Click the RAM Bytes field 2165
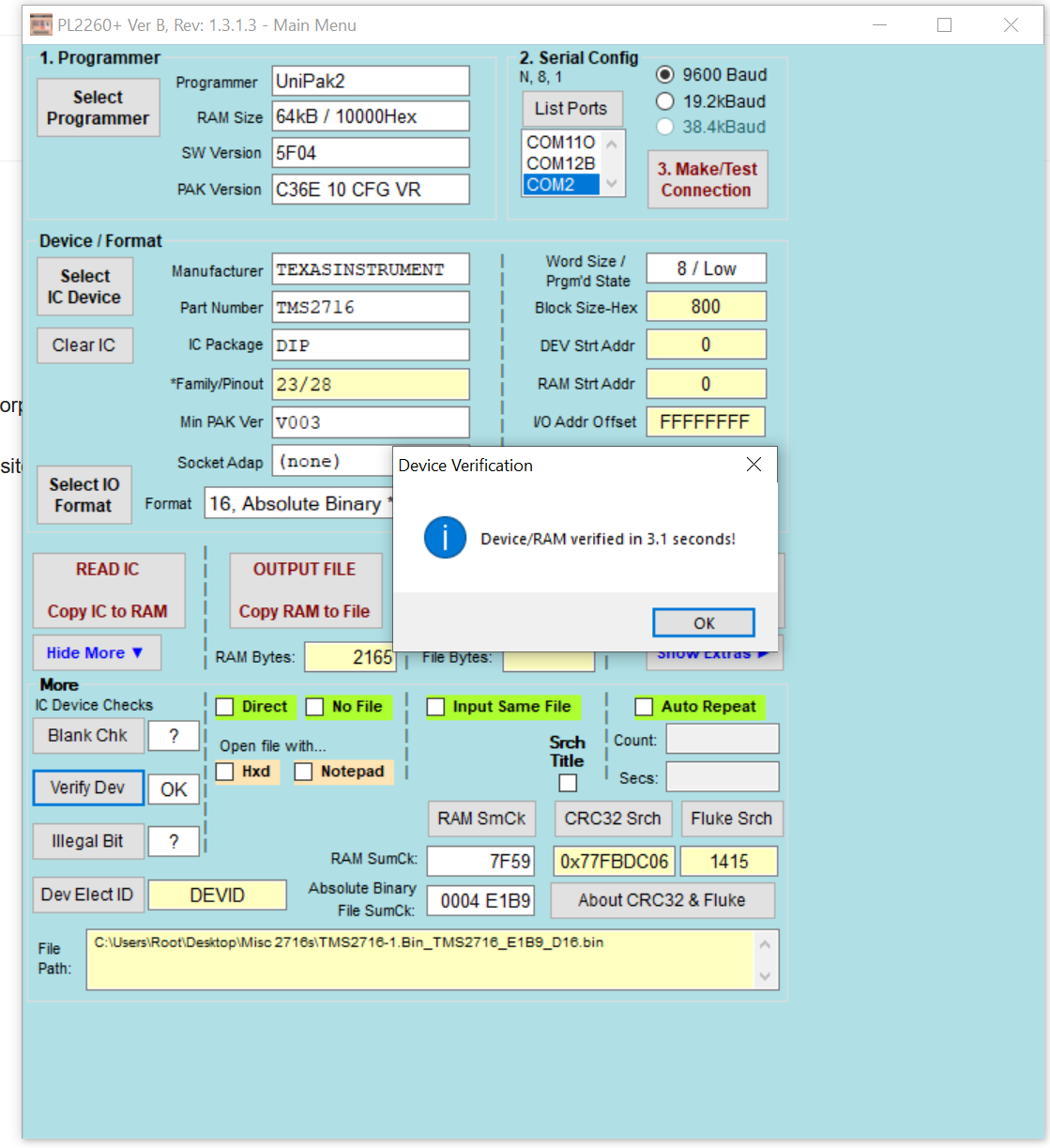 349,657
